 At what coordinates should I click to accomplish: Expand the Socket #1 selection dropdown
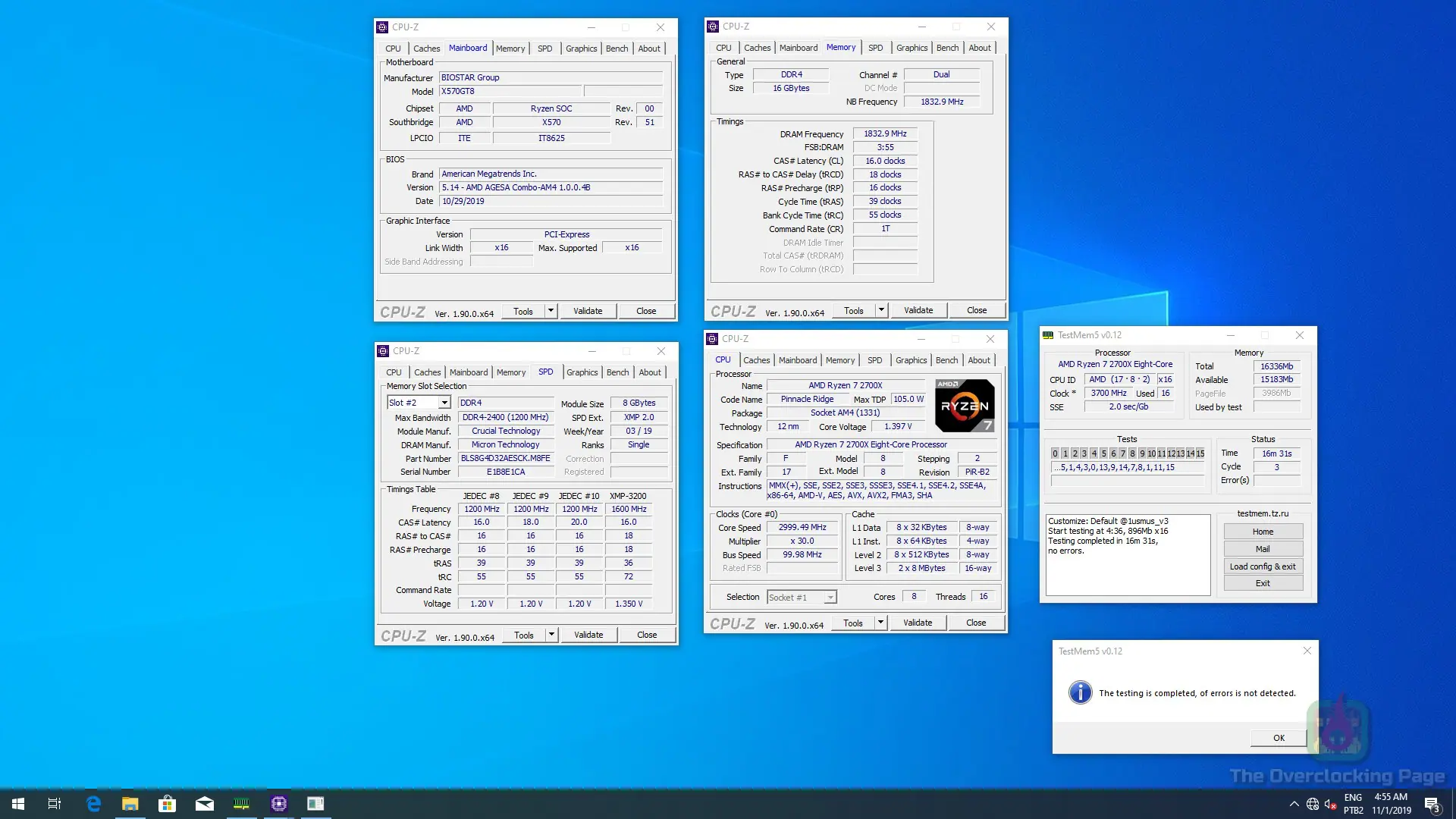(830, 598)
